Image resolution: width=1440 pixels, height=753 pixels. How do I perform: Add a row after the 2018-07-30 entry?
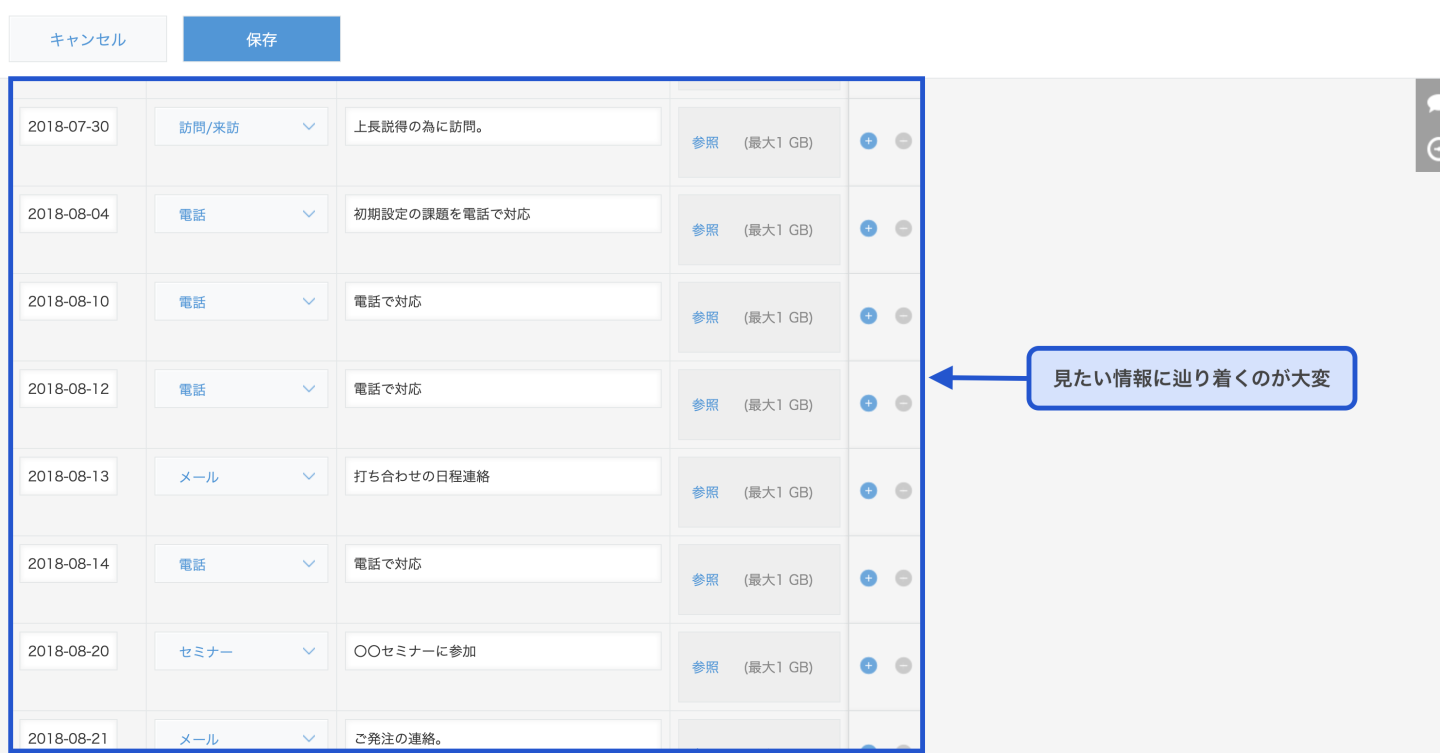868,141
